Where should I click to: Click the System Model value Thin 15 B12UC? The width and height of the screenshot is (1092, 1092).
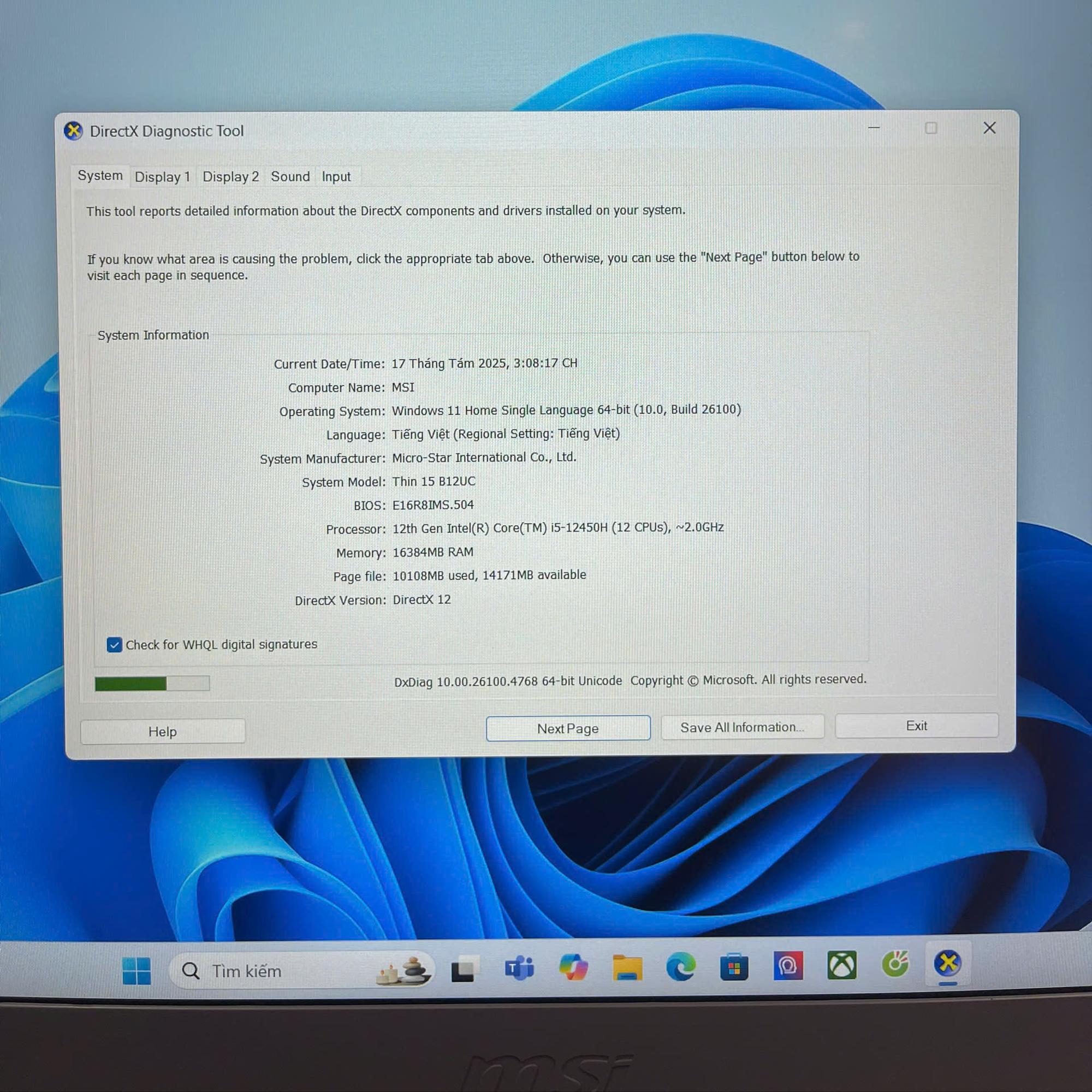pos(434,482)
